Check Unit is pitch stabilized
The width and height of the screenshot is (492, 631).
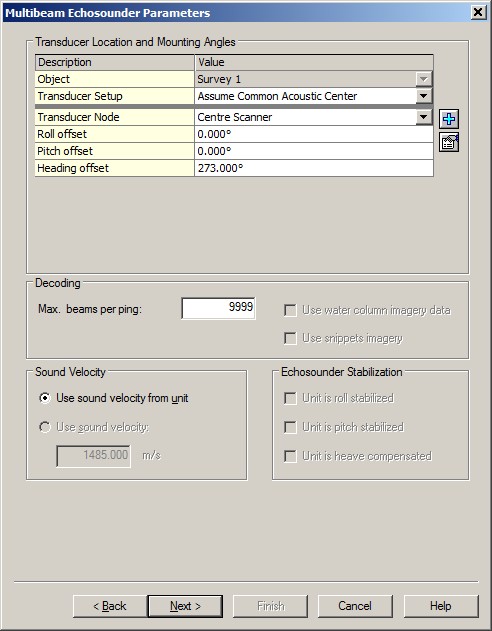[x=290, y=427]
